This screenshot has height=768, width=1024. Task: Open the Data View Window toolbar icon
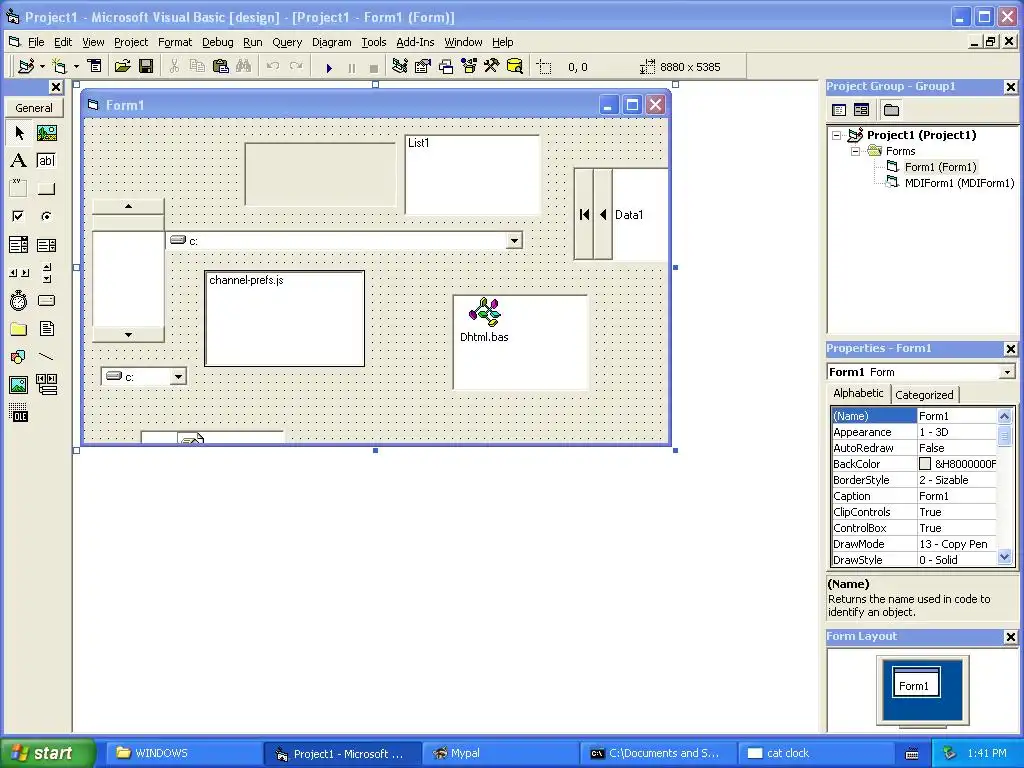pos(515,66)
